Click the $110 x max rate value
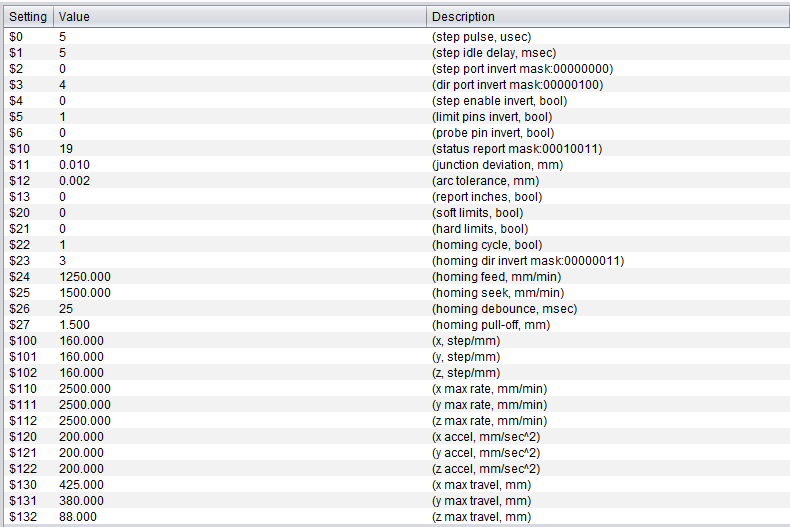This screenshot has width=790, height=527. point(85,389)
